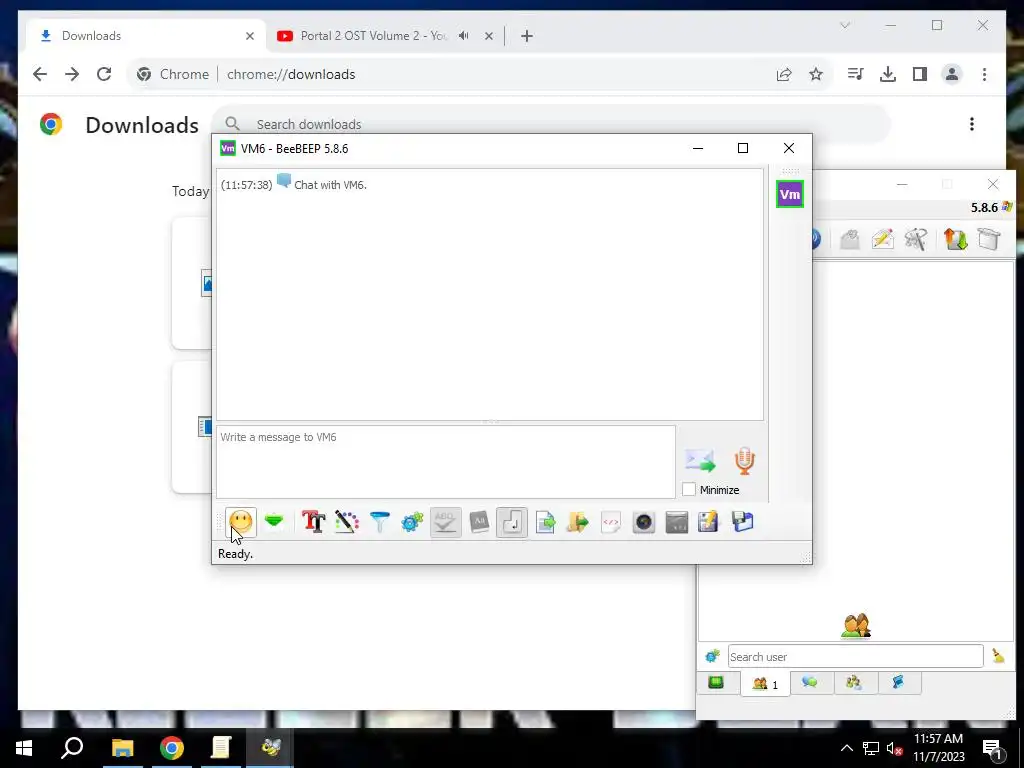The image size is (1024, 768).
Task: Click the purple VM6 user avatar
Action: coord(790,194)
